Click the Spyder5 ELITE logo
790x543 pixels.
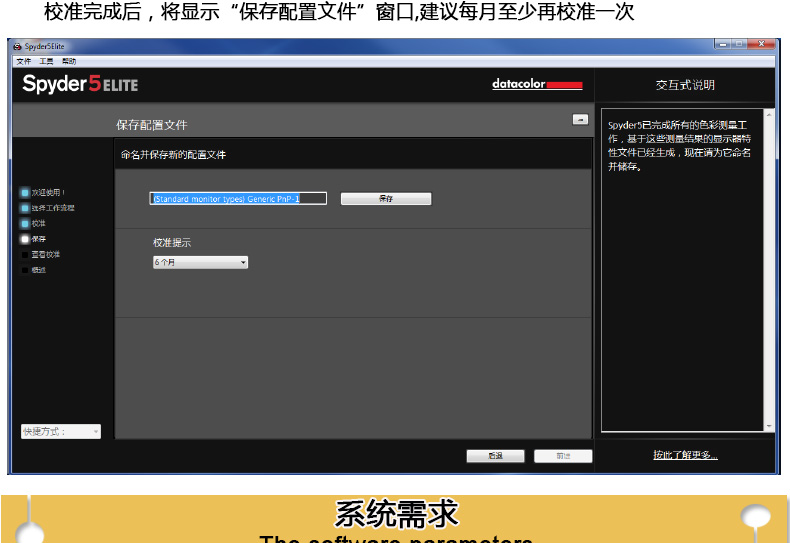coord(80,84)
